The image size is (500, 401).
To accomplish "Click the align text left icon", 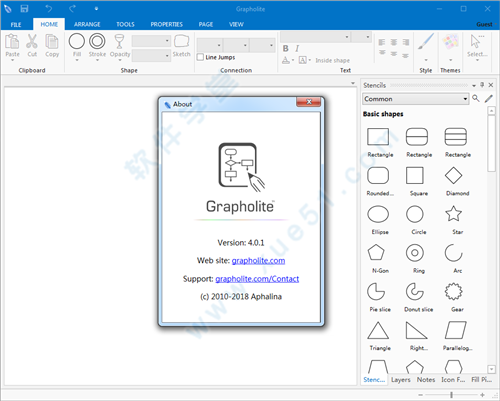I will click(382, 42).
